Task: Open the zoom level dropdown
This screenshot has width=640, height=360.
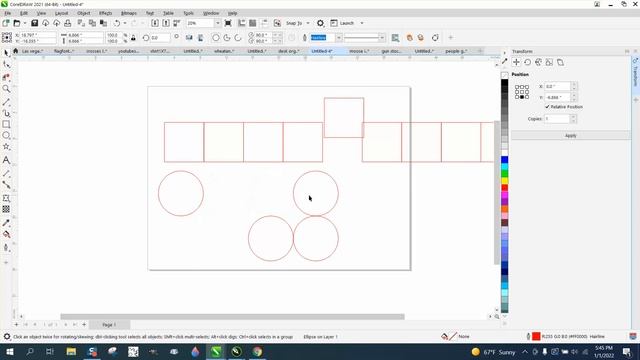Action: tap(217, 23)
